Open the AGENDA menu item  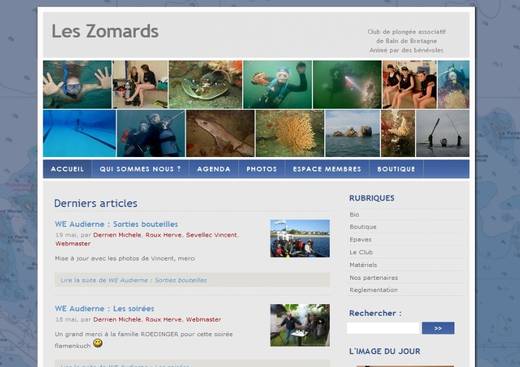214,169
